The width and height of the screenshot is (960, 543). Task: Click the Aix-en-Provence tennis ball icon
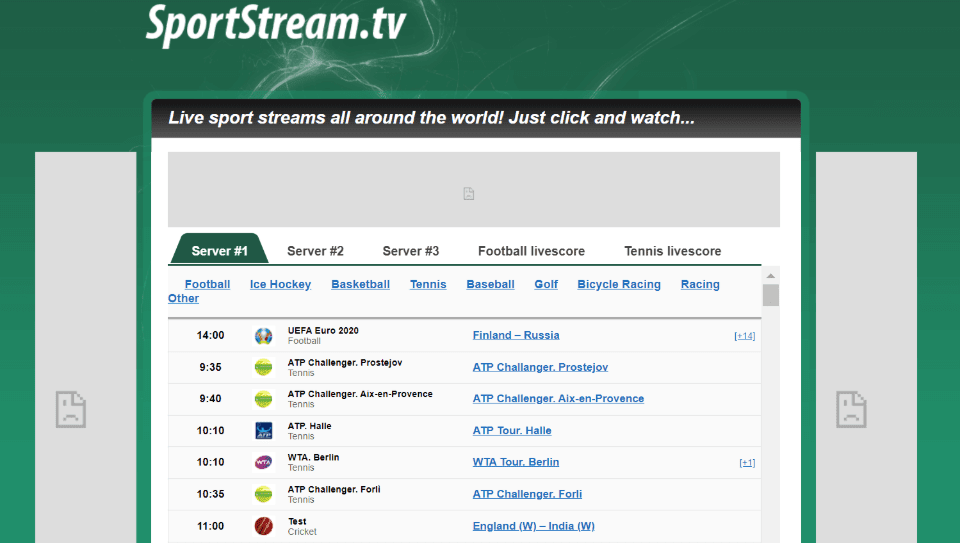coord(263,399)
